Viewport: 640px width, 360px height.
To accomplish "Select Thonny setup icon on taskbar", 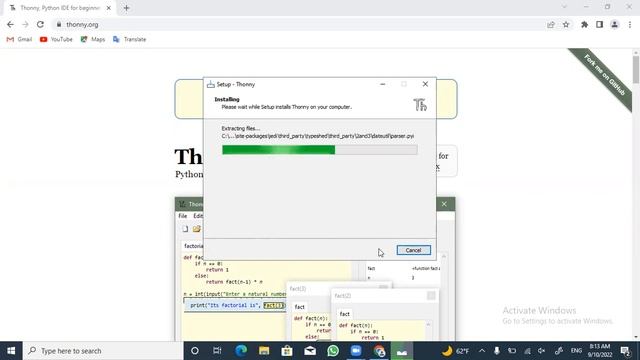I will (402, 351).
